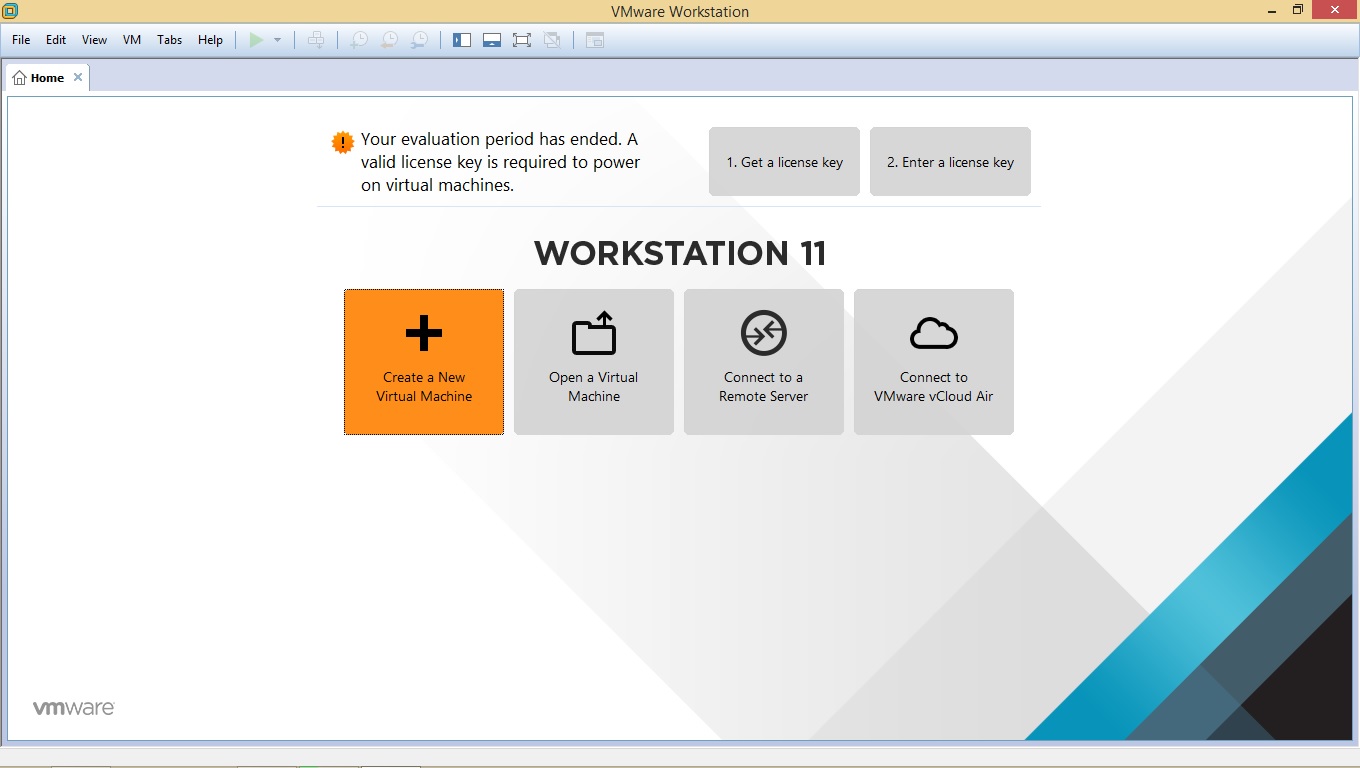1360x768 pixels.
Task: Click the Unity mode toolbar icon
Action: (552, 40)
